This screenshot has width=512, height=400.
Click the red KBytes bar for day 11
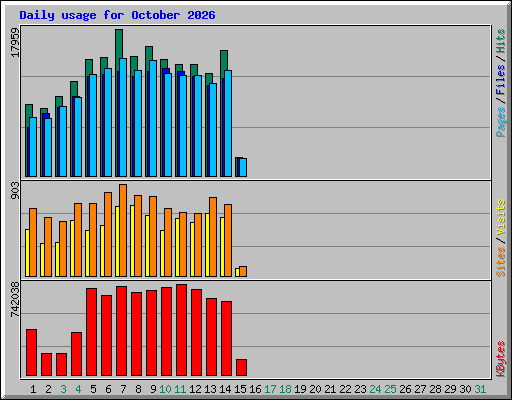click(x=181, y=330)
